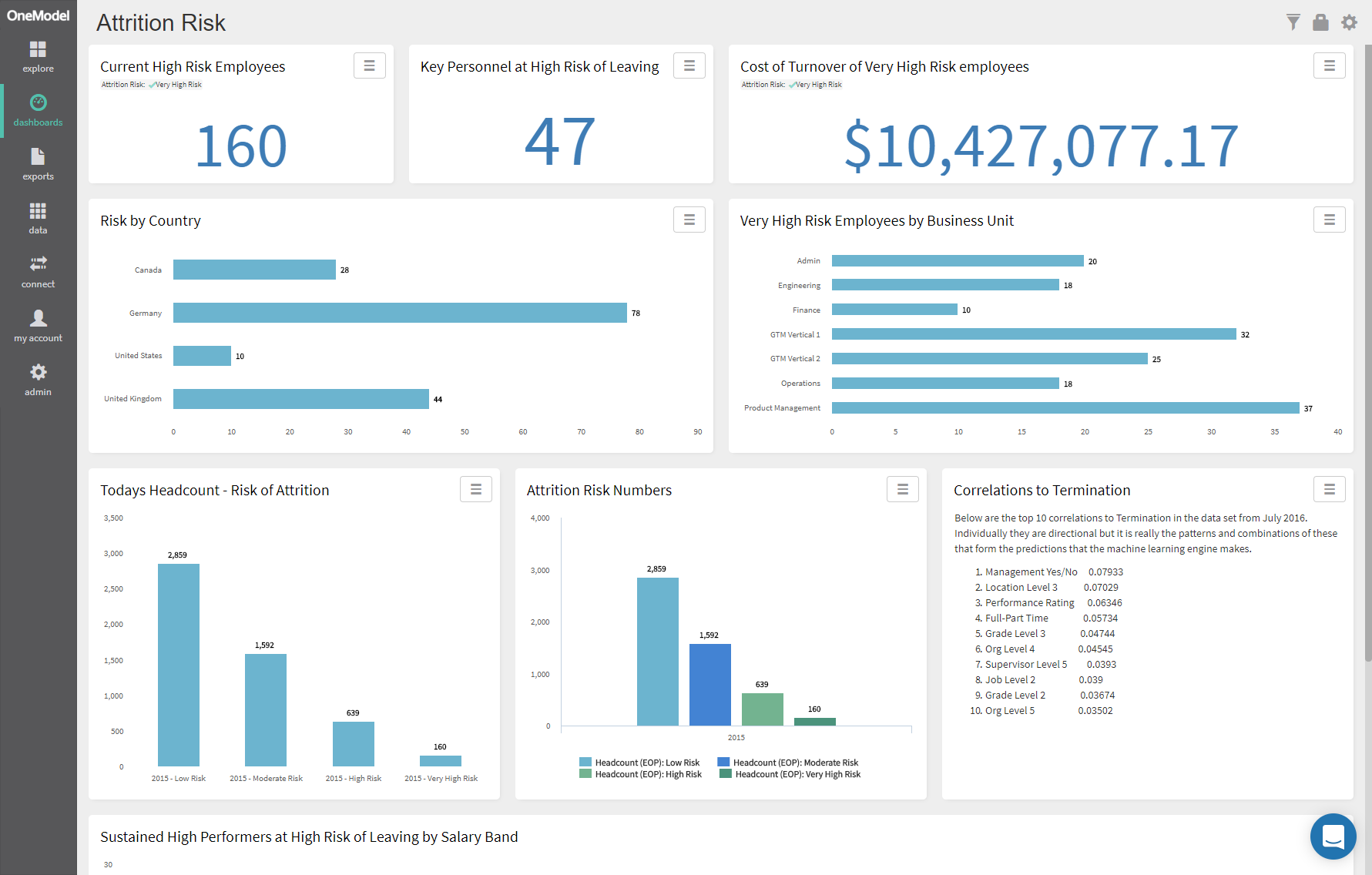Viewport: 1372px width, 875px height.
Task: Open the settings gear at top right
Action: [x=1349, y=22]
